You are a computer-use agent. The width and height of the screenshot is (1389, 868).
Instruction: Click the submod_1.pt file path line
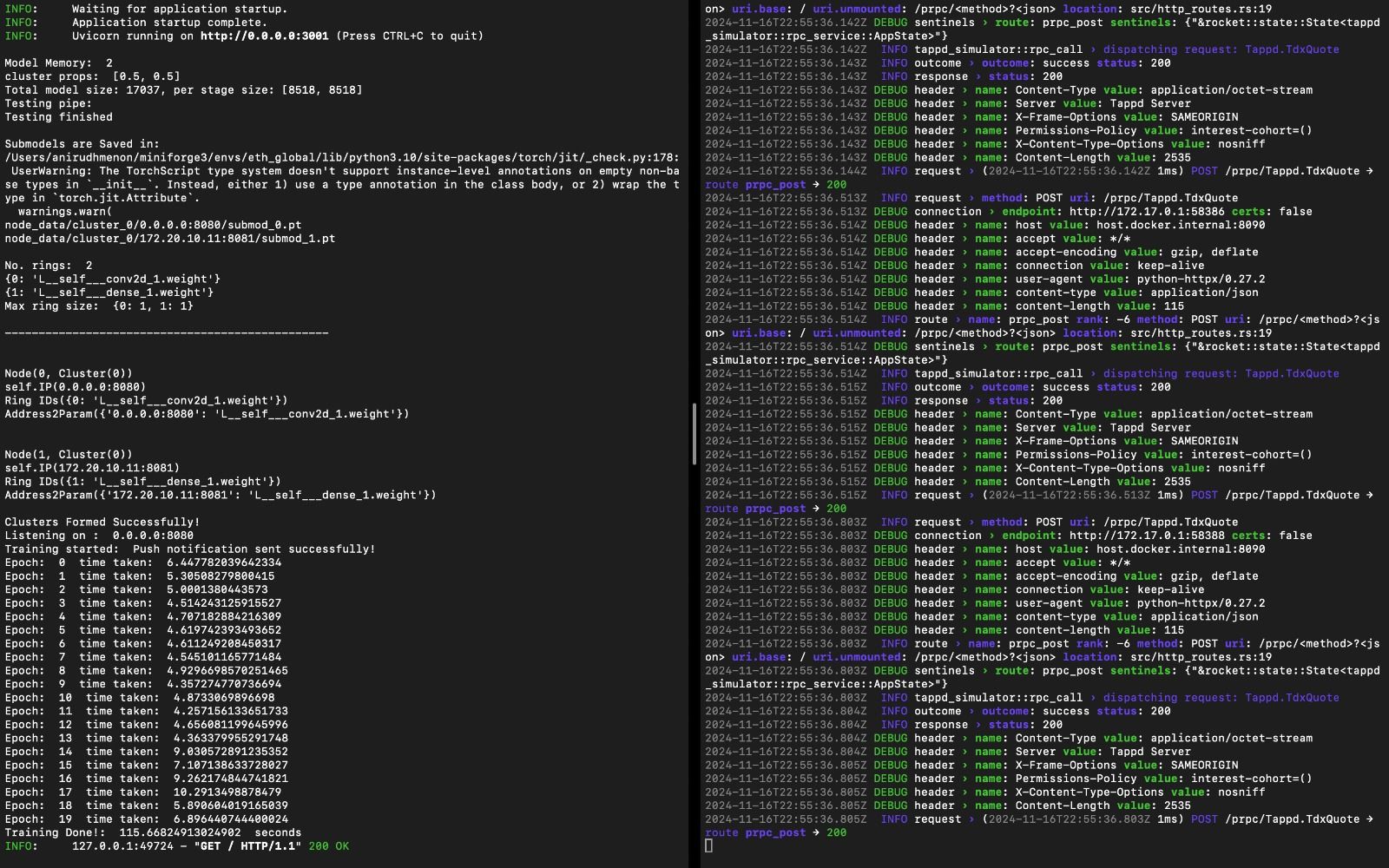tap(170, 238)
